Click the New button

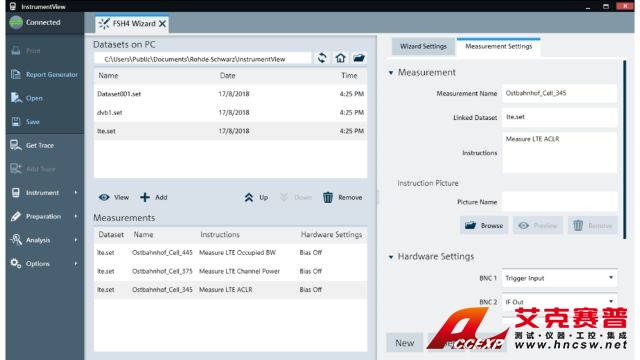[404, 343]
